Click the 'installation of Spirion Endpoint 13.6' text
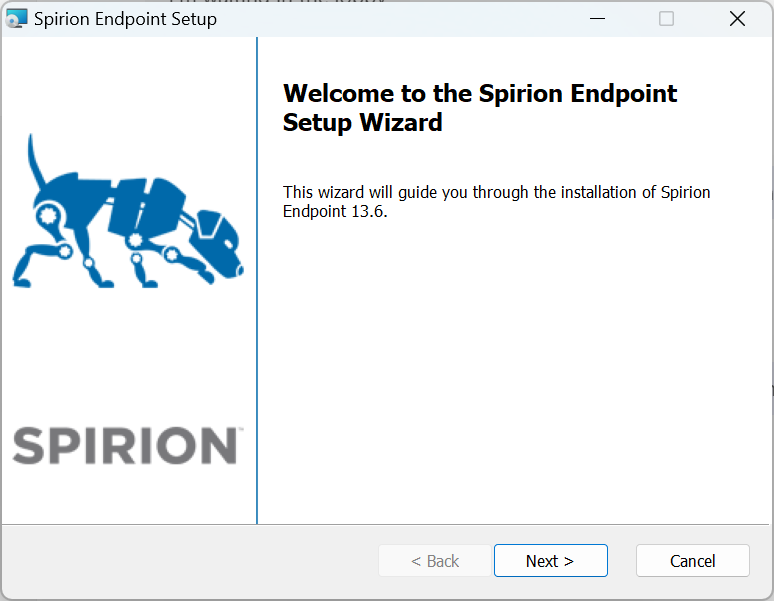The height and width of the screenshot is (601, 774). 497,201
